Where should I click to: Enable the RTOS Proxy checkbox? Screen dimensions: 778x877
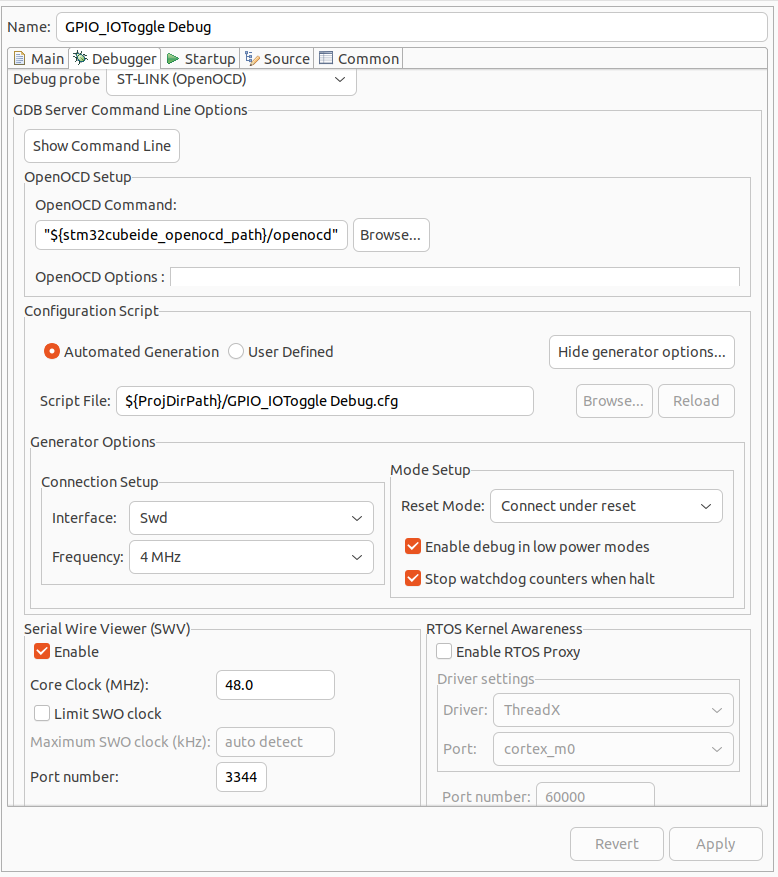point(444,652)
